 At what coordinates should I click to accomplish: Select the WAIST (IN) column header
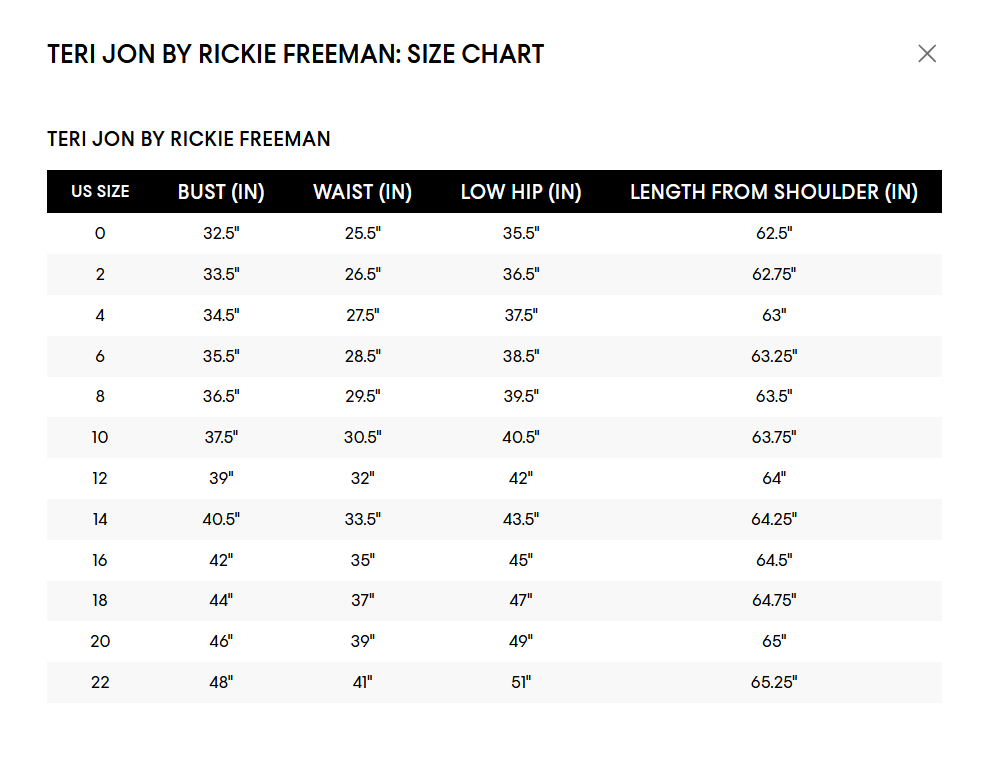[x=363, y=192]
